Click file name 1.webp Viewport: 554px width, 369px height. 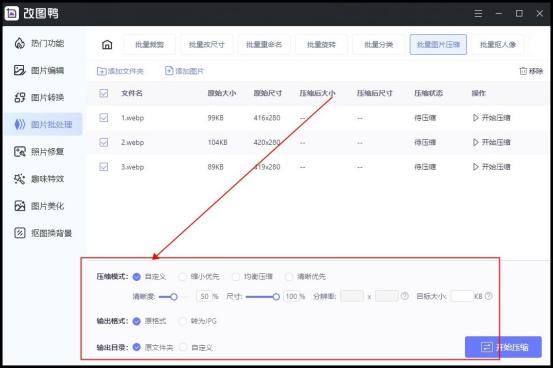point(132,118)
